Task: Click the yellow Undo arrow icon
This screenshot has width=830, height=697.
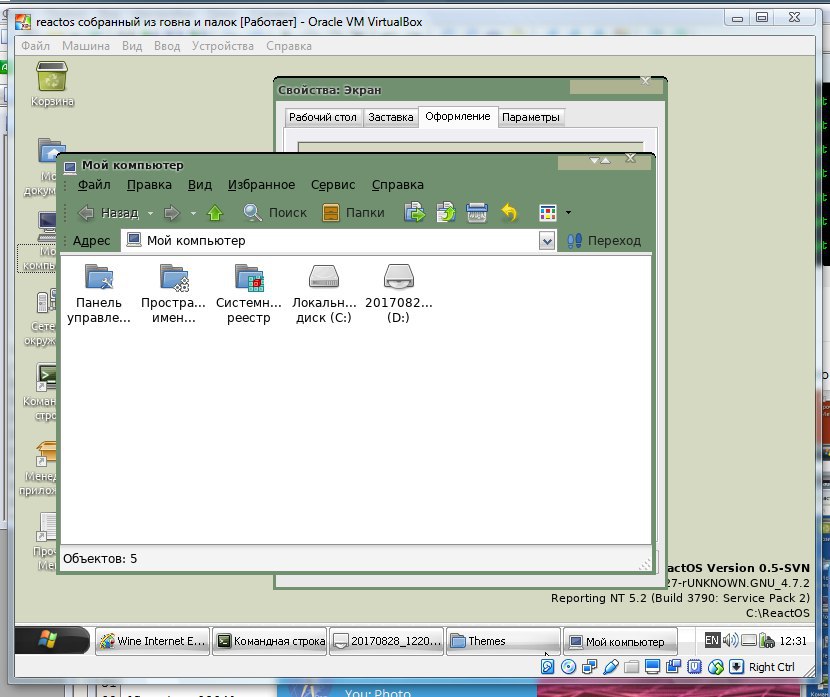Action: [509, 213]
